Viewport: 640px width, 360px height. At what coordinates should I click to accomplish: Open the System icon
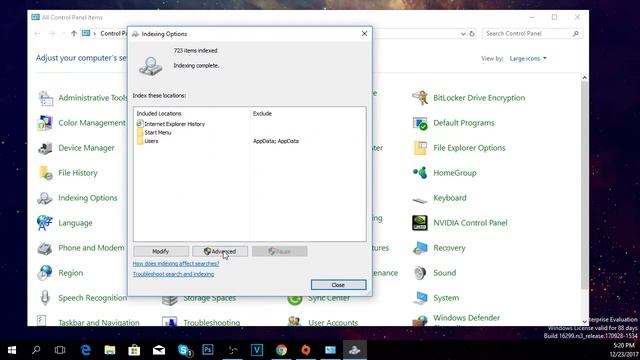click(420, 298)
